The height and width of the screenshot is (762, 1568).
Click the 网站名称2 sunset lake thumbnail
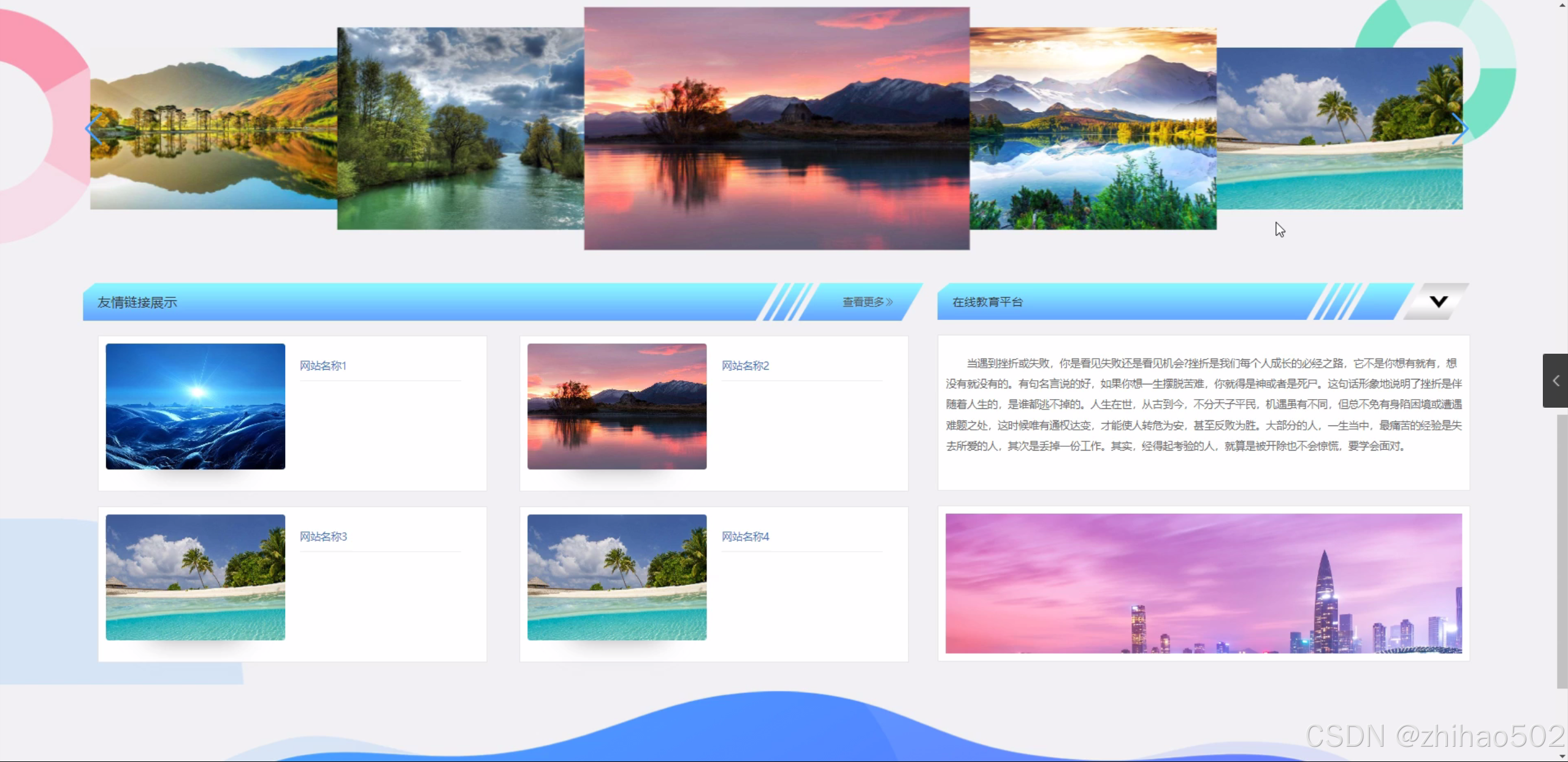tap(617, 406)
